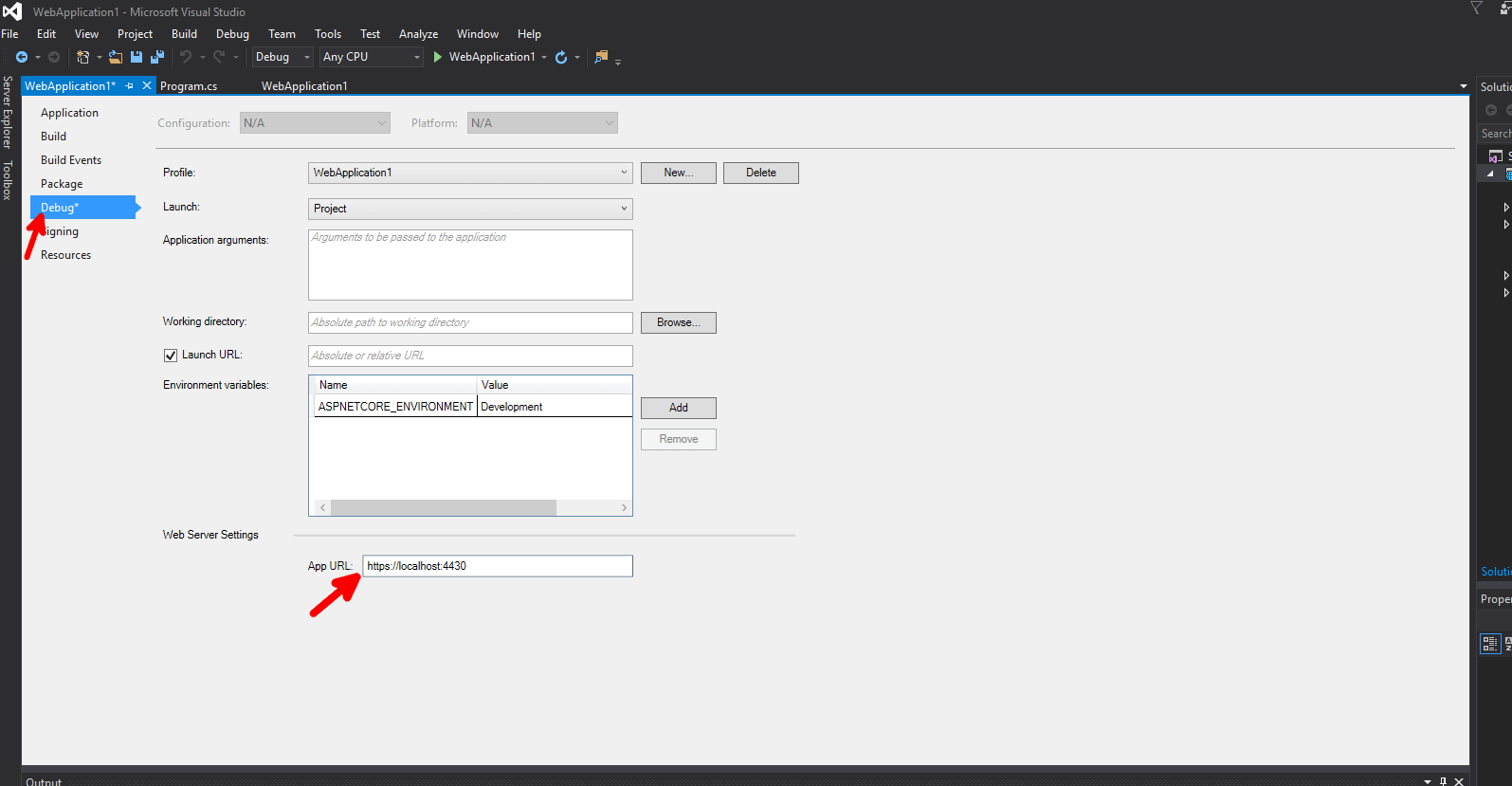Open the Window menu
The image size is (1512, 786).
(477, 34)
